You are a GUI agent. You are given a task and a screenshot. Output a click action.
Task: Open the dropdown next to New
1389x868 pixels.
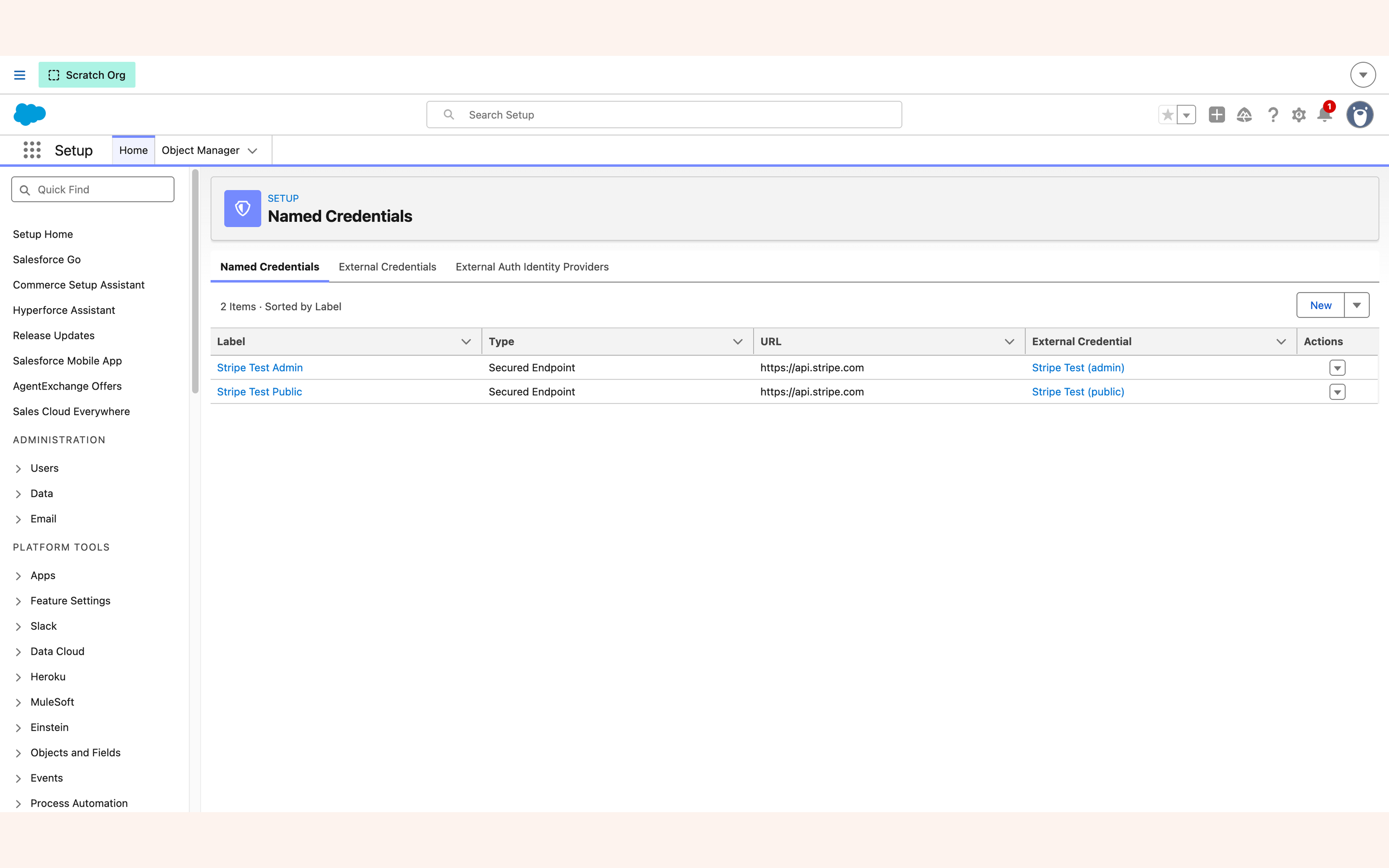pyautogui.click(x=1357, y=305)
